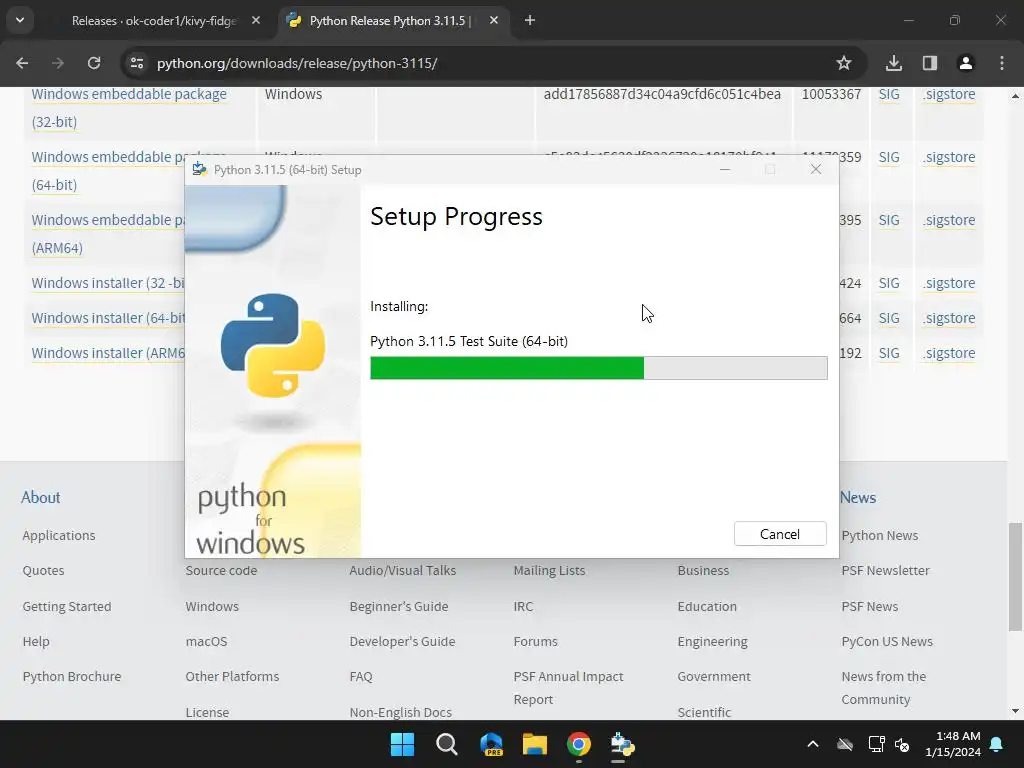Close the Releases ok-coder1 tab
This screenshot has height=768, width=1024.
[256, 21]
